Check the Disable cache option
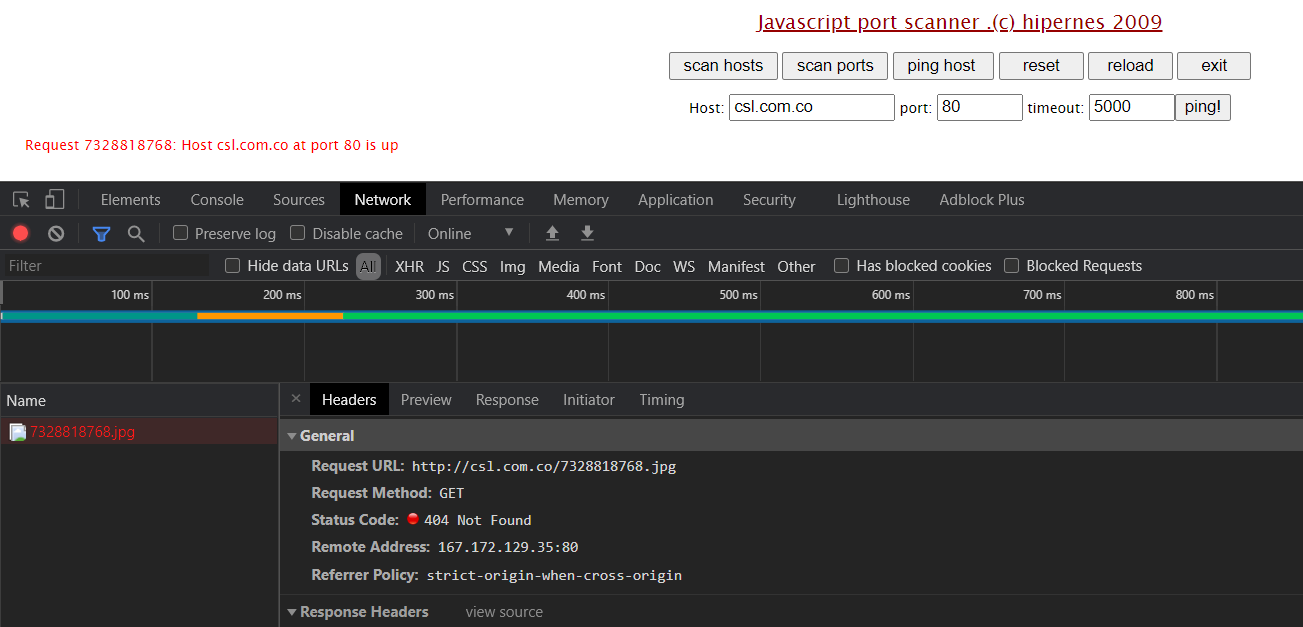 pos(297,233)
